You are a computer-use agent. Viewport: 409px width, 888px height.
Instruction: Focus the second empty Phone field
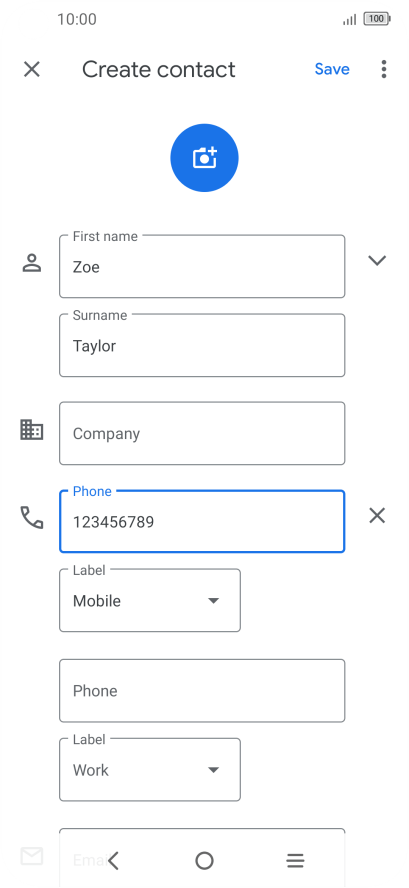pos(202,690)
